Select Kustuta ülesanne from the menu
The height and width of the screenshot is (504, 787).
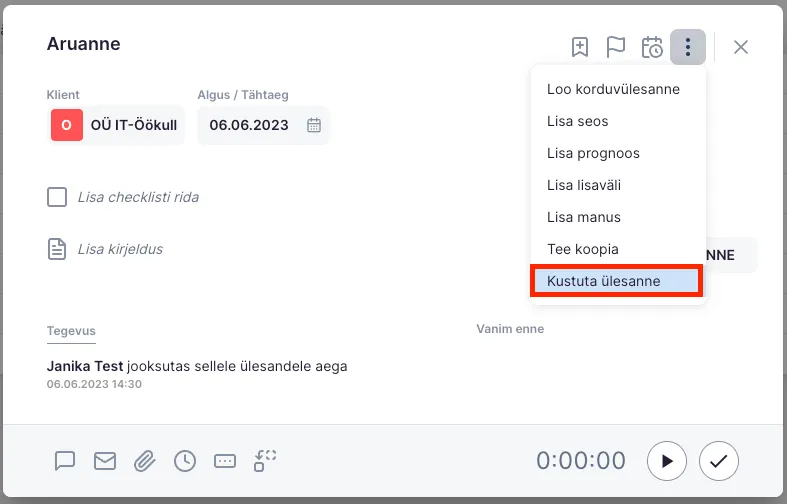click(x=616, y=281)
